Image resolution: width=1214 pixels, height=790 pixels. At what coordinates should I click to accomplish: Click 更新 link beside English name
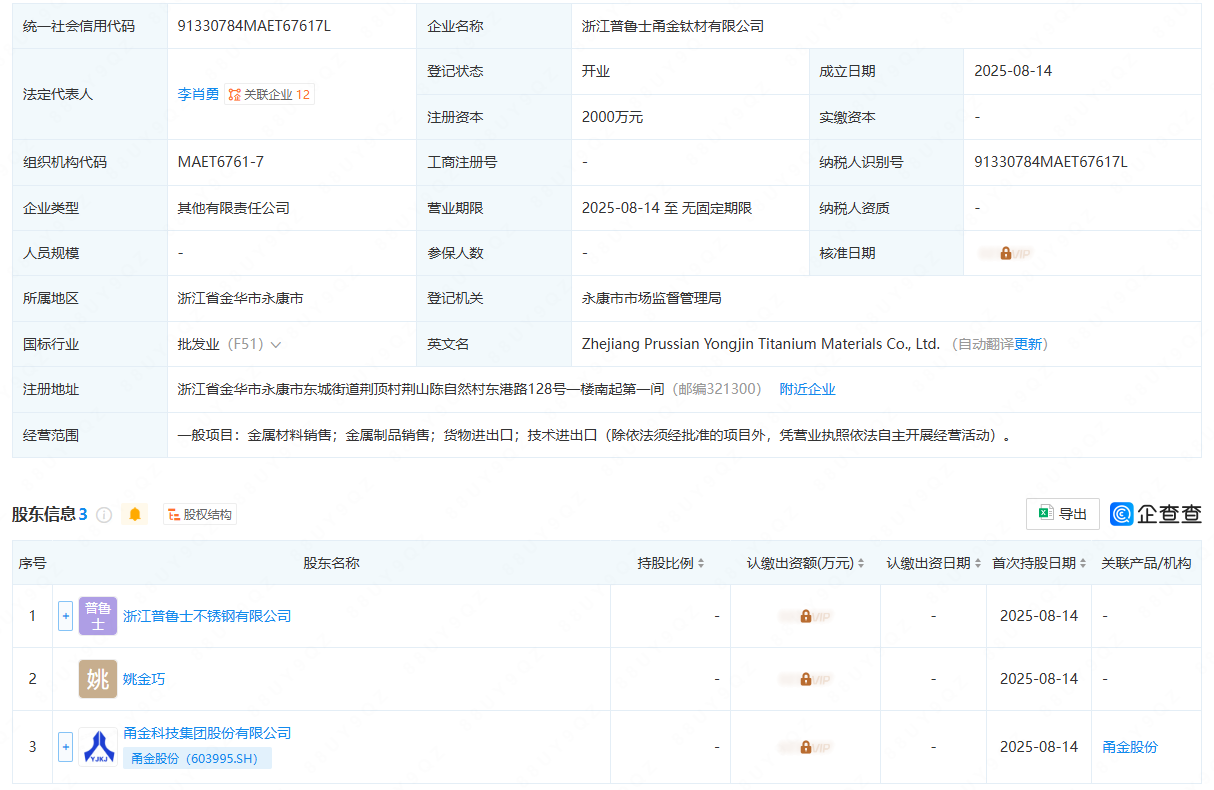1028,344
